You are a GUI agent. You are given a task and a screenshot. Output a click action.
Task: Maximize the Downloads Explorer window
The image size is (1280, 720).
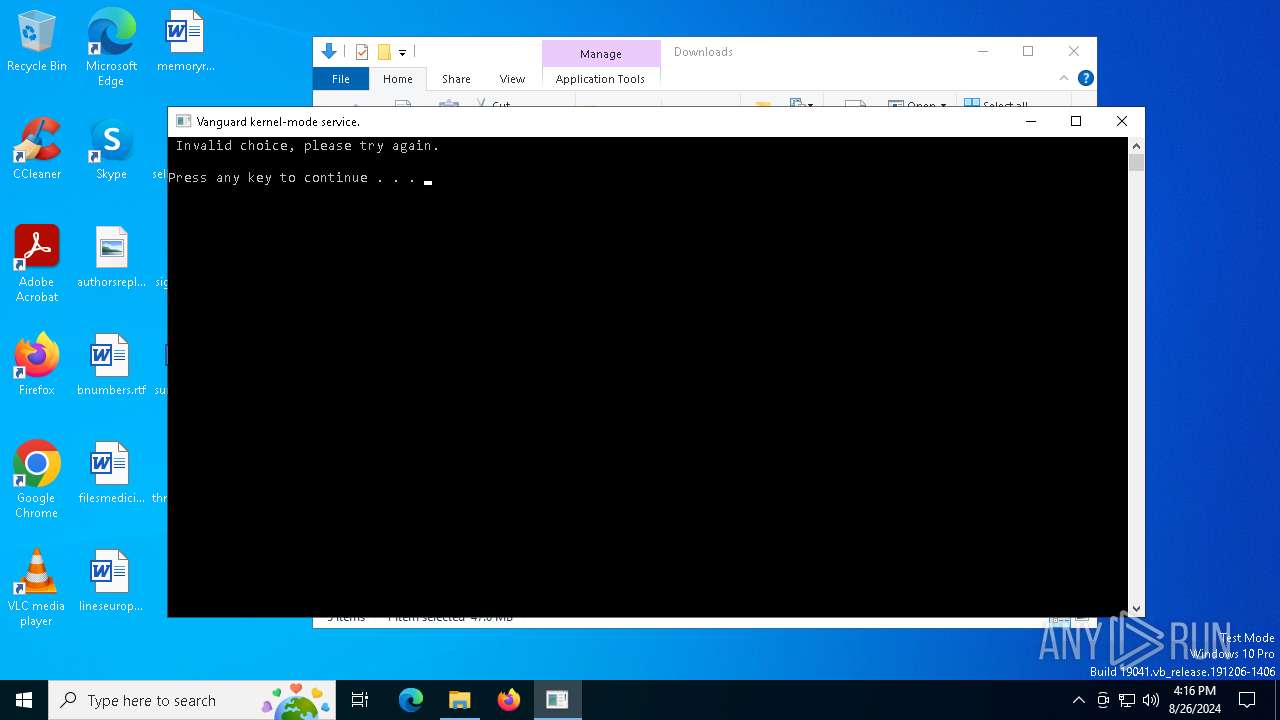tap(1028, 51)
